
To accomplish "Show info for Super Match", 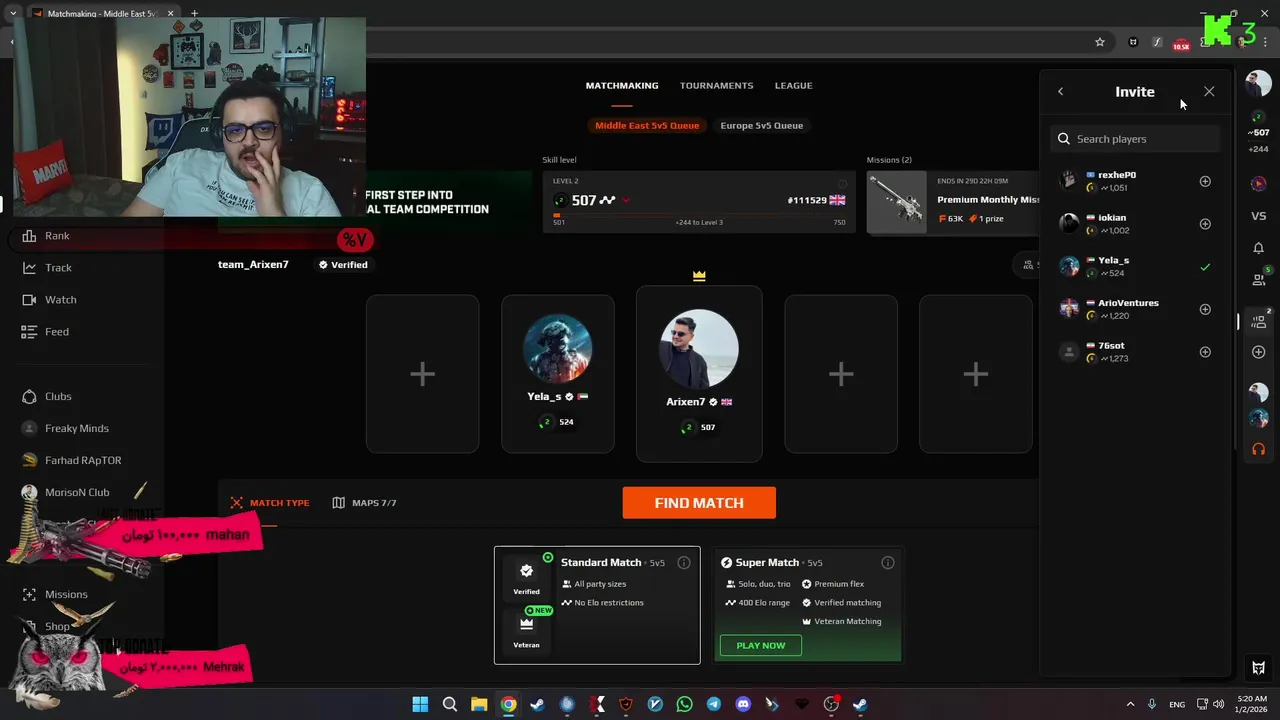I will [887, 563].
